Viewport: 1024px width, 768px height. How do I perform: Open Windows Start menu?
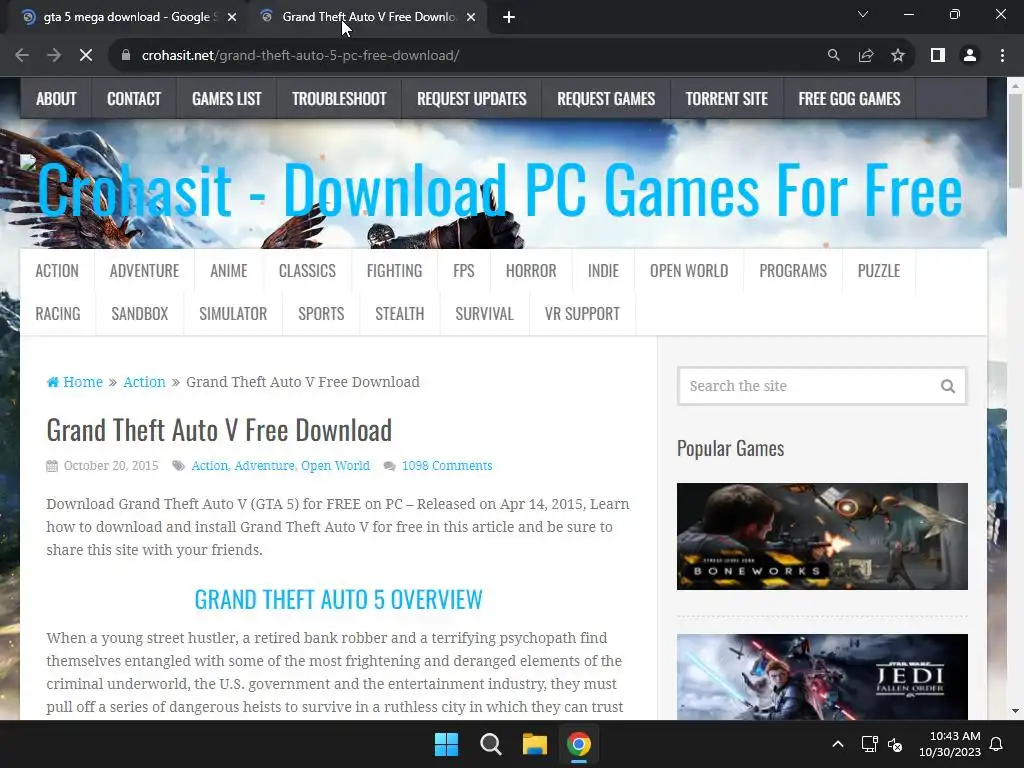[x=447, y=744]
